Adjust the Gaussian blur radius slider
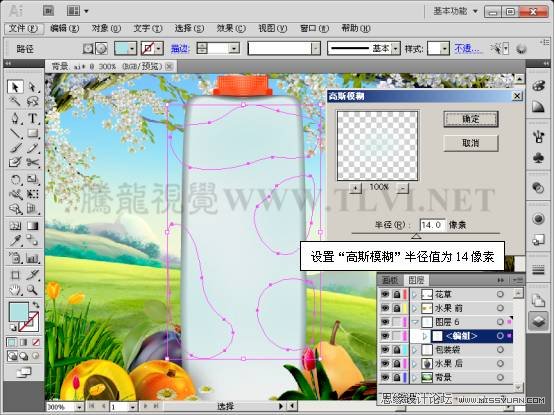This screenshot has width=555, height=415. pyautogui.click(x=416, y=236)
